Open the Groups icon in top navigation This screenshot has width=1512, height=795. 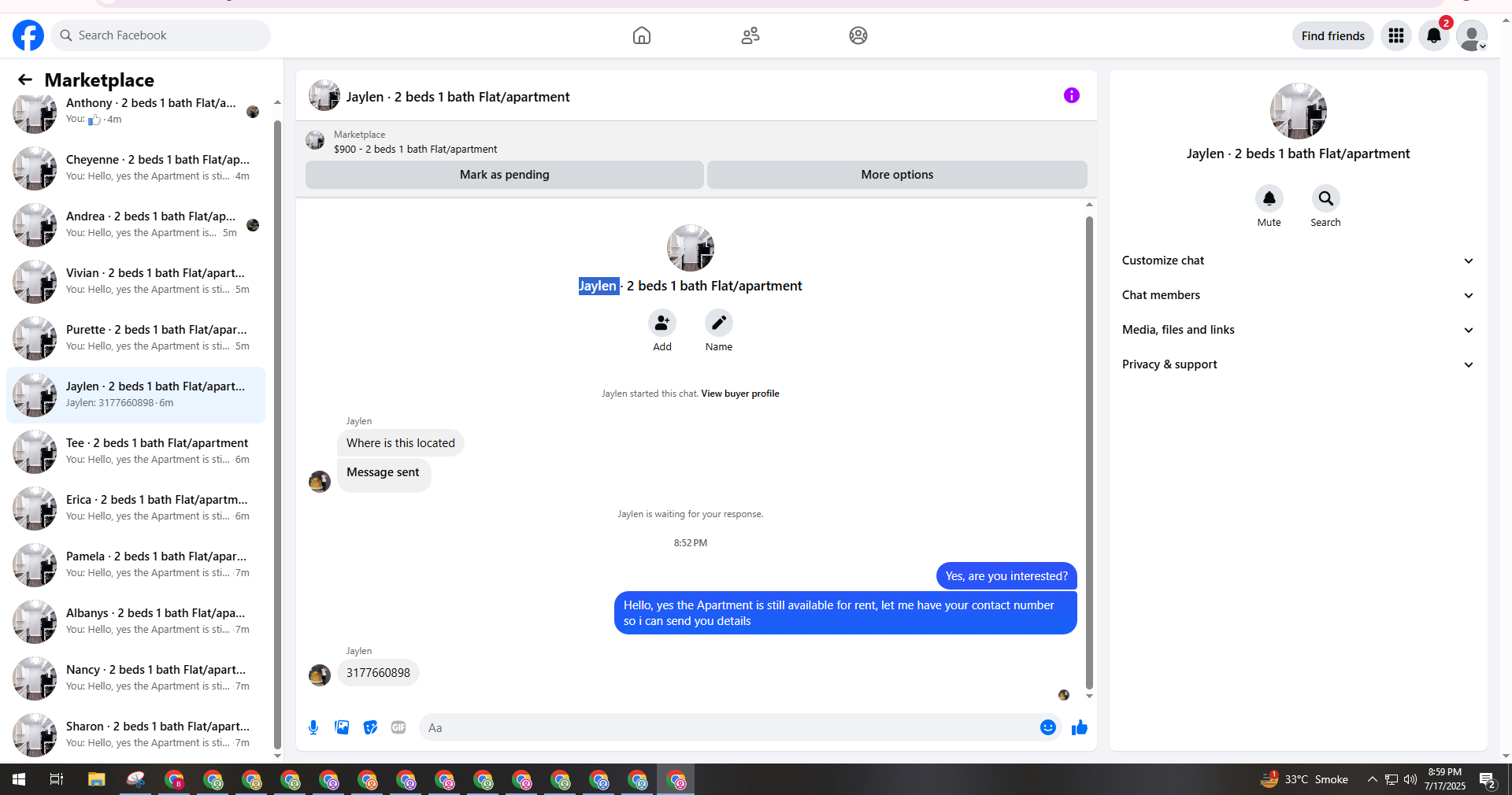[858, 35]
